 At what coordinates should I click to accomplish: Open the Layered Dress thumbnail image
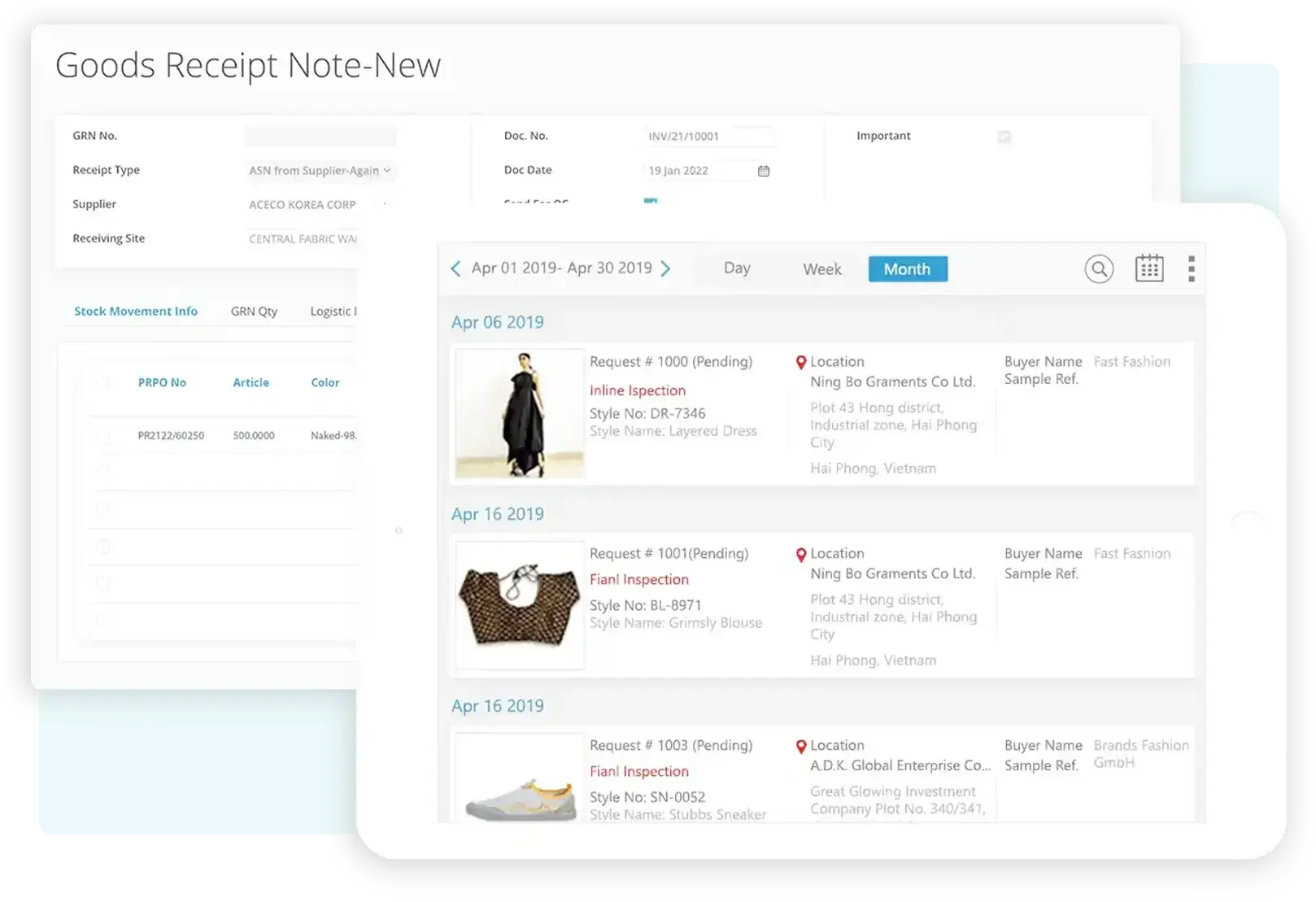pos(520,413)
